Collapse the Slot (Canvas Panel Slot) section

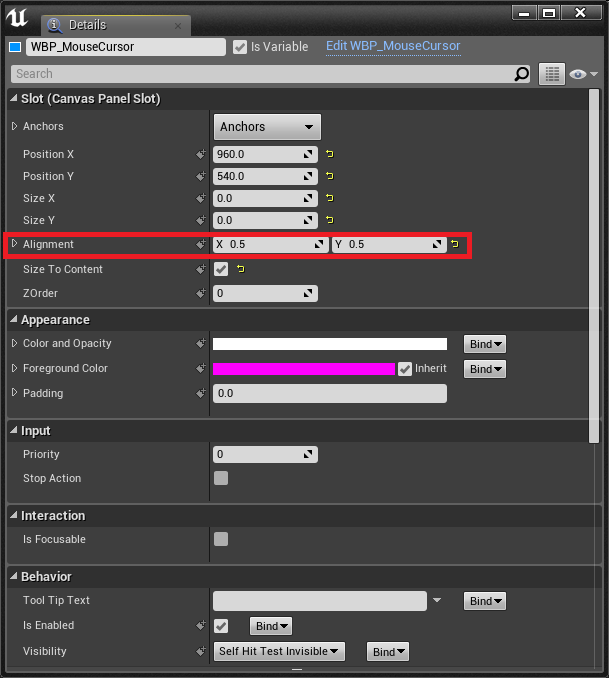pyautogui.click(x=14, y=98)
